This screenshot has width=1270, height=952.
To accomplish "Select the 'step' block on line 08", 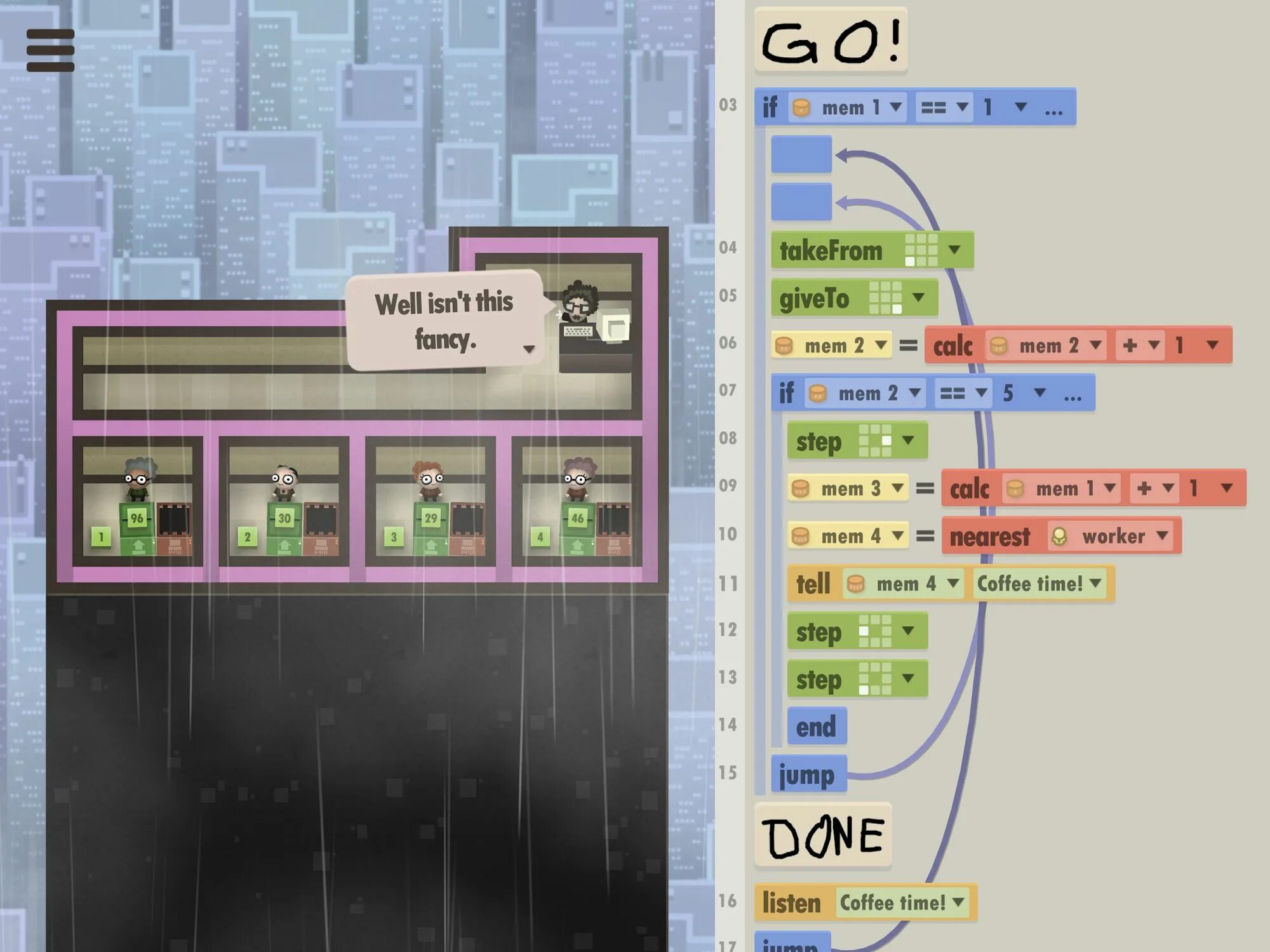I will 848,440.
